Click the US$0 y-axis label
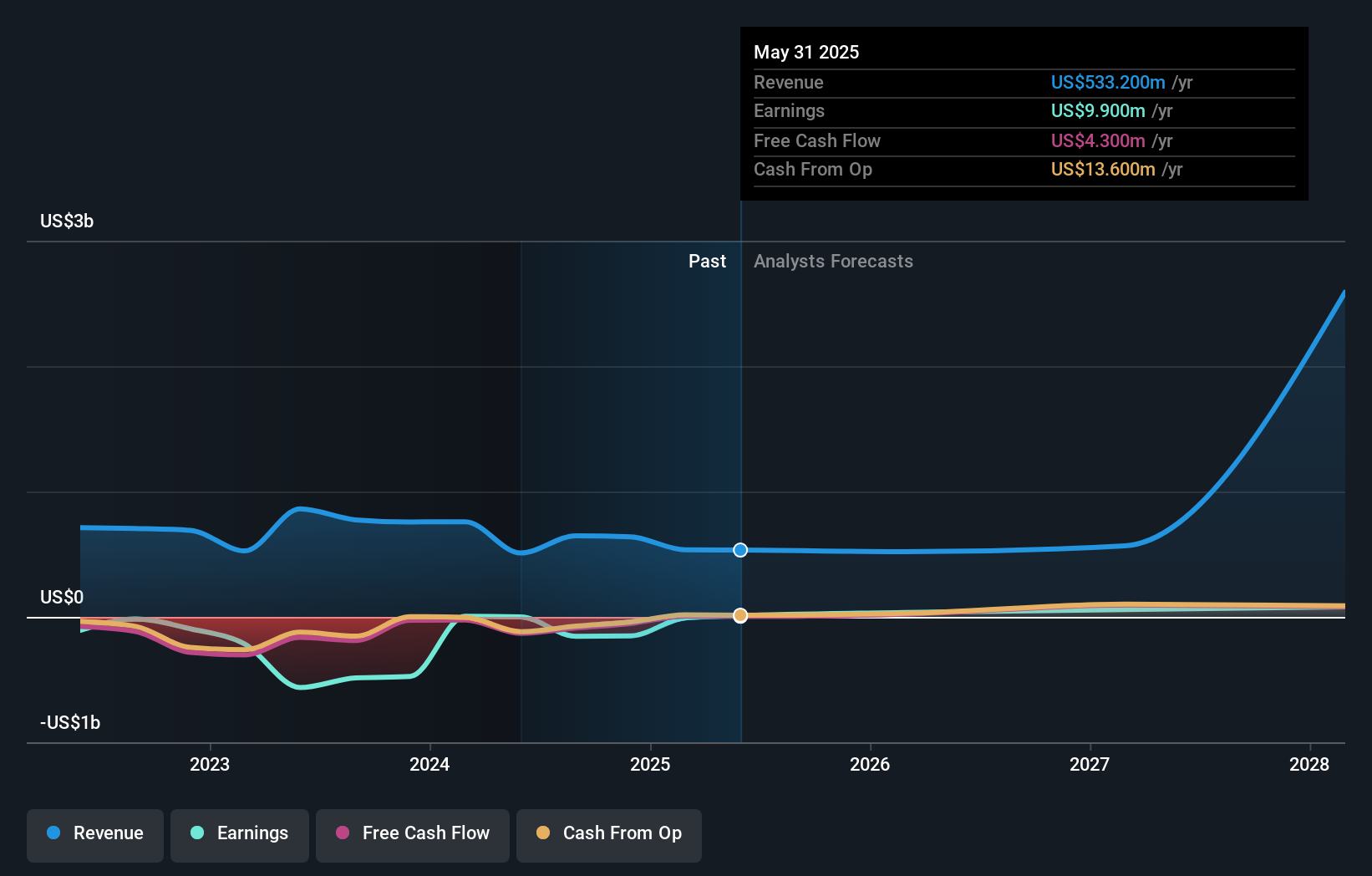The image size is (1372, 876). tap(62, 597)
